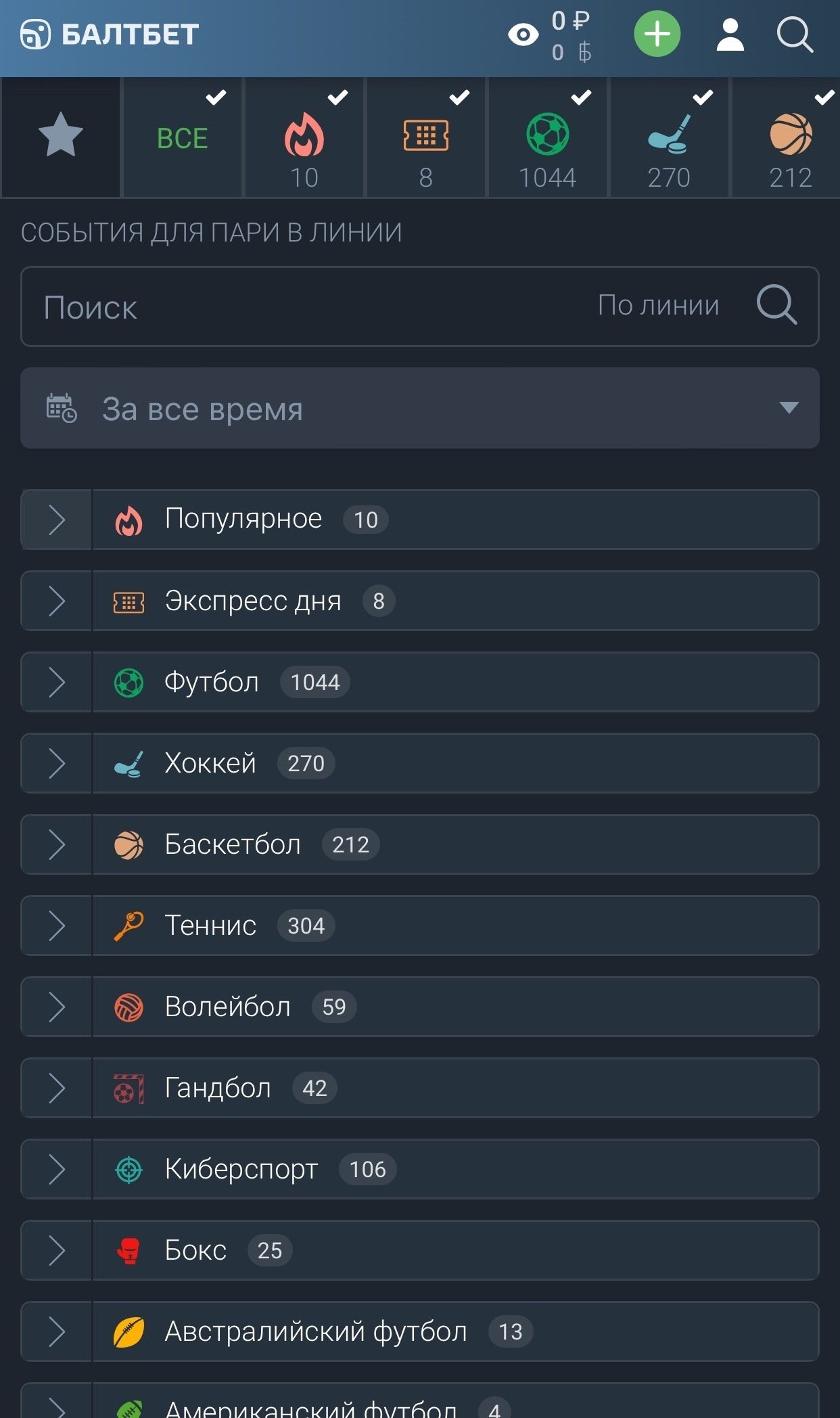This screenshot has width=840, height=1418.
Task: Open the За все время period dropdown
Action: pos(419,408)
